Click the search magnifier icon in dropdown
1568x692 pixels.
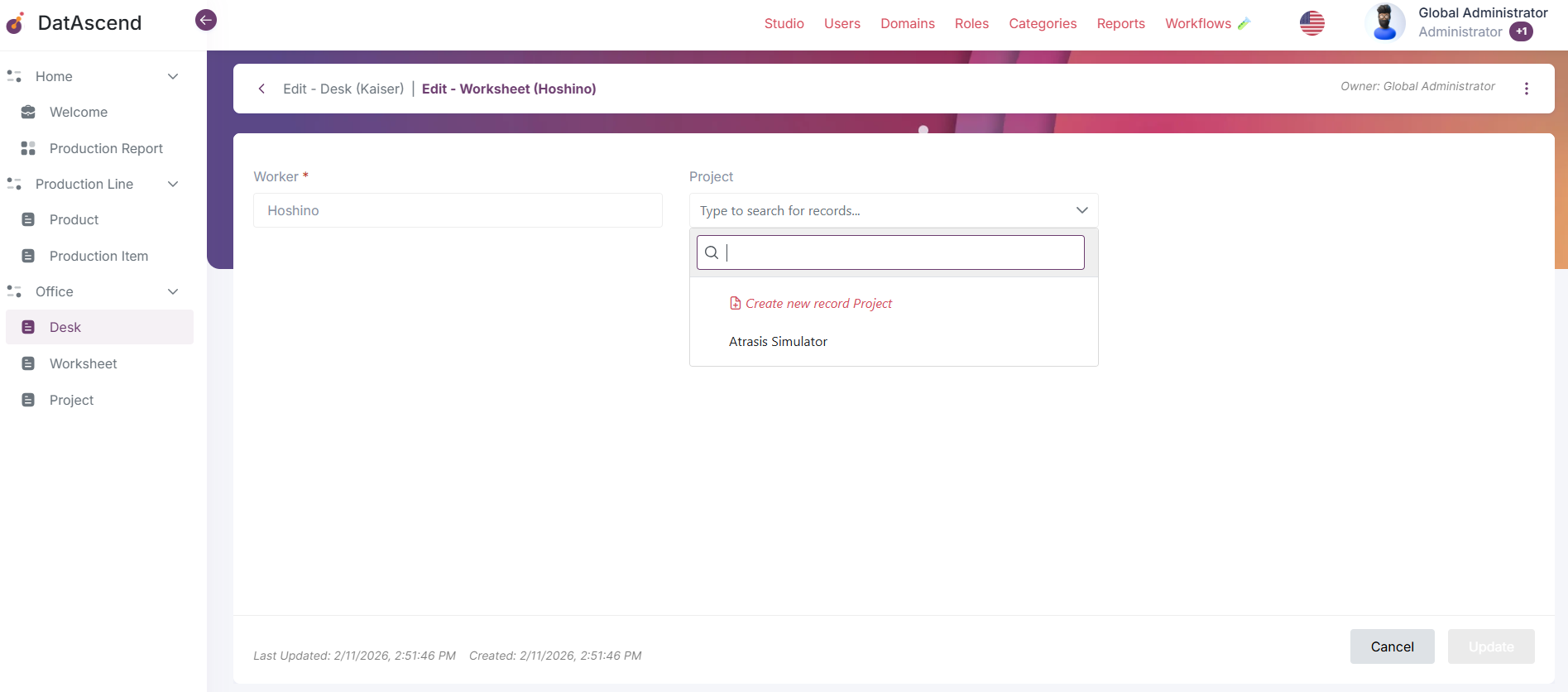[712, 252]
